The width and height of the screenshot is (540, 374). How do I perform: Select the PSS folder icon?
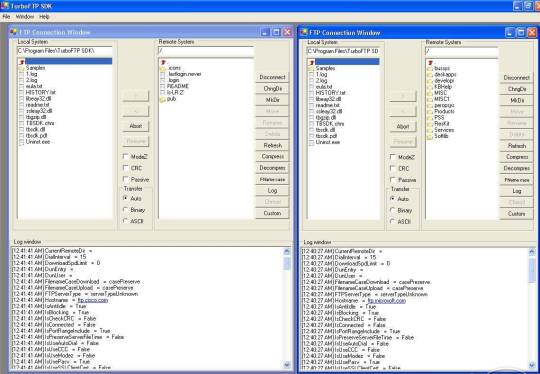click(430, 118)
